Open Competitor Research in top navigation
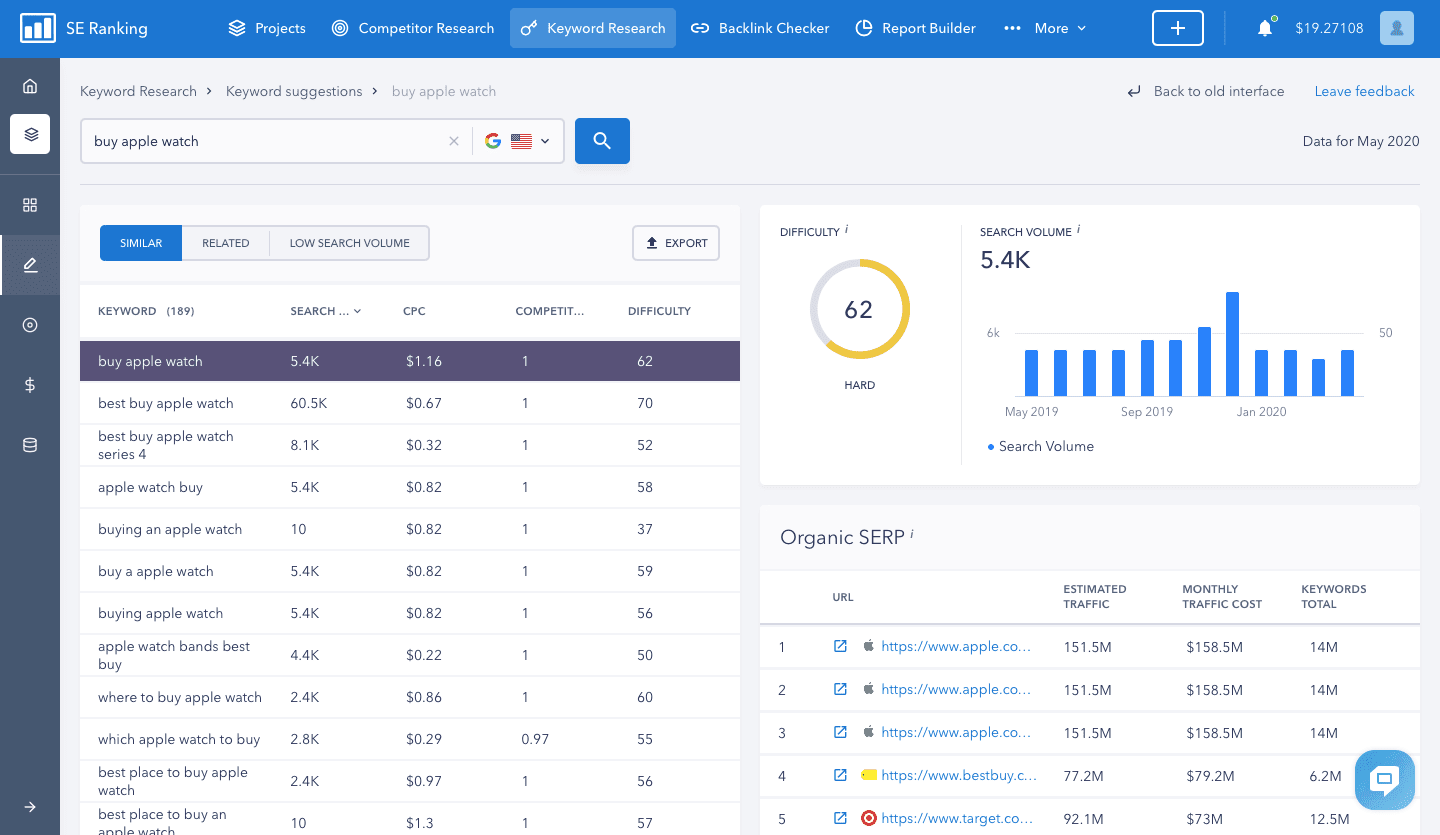The image size is (1440, 835). [413, 28]
